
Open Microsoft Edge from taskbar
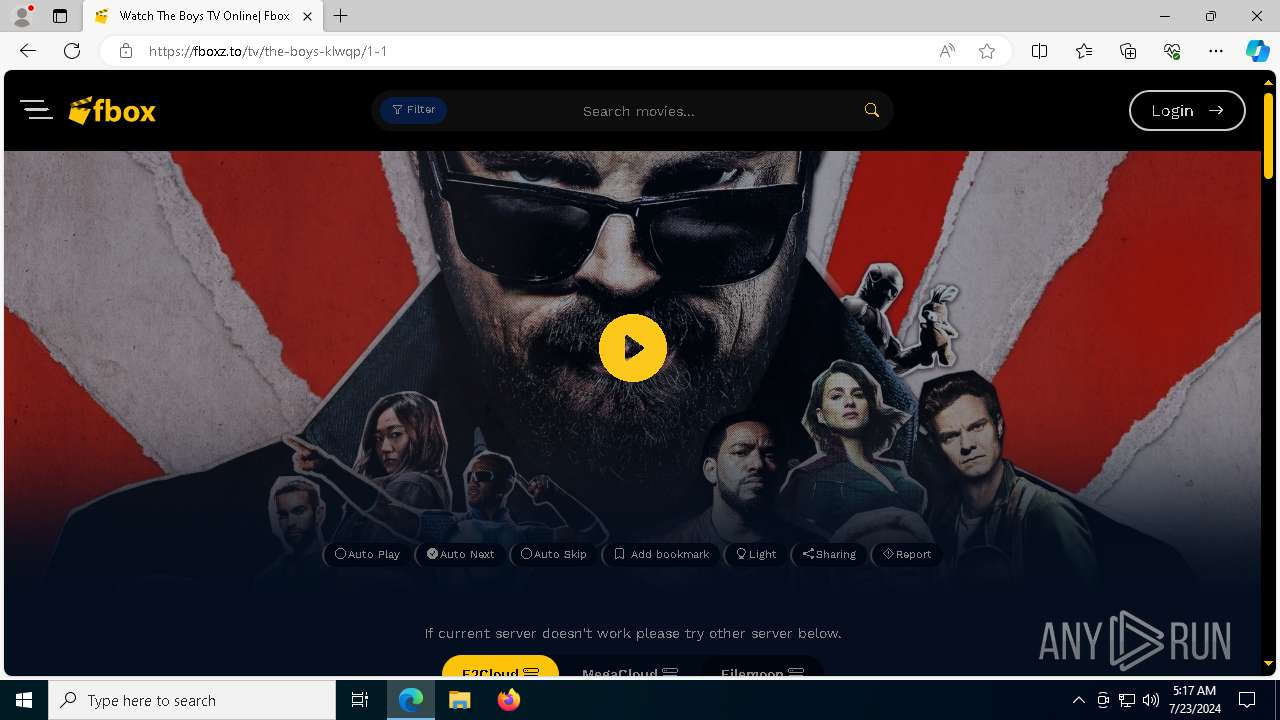[x=411, y=700]
